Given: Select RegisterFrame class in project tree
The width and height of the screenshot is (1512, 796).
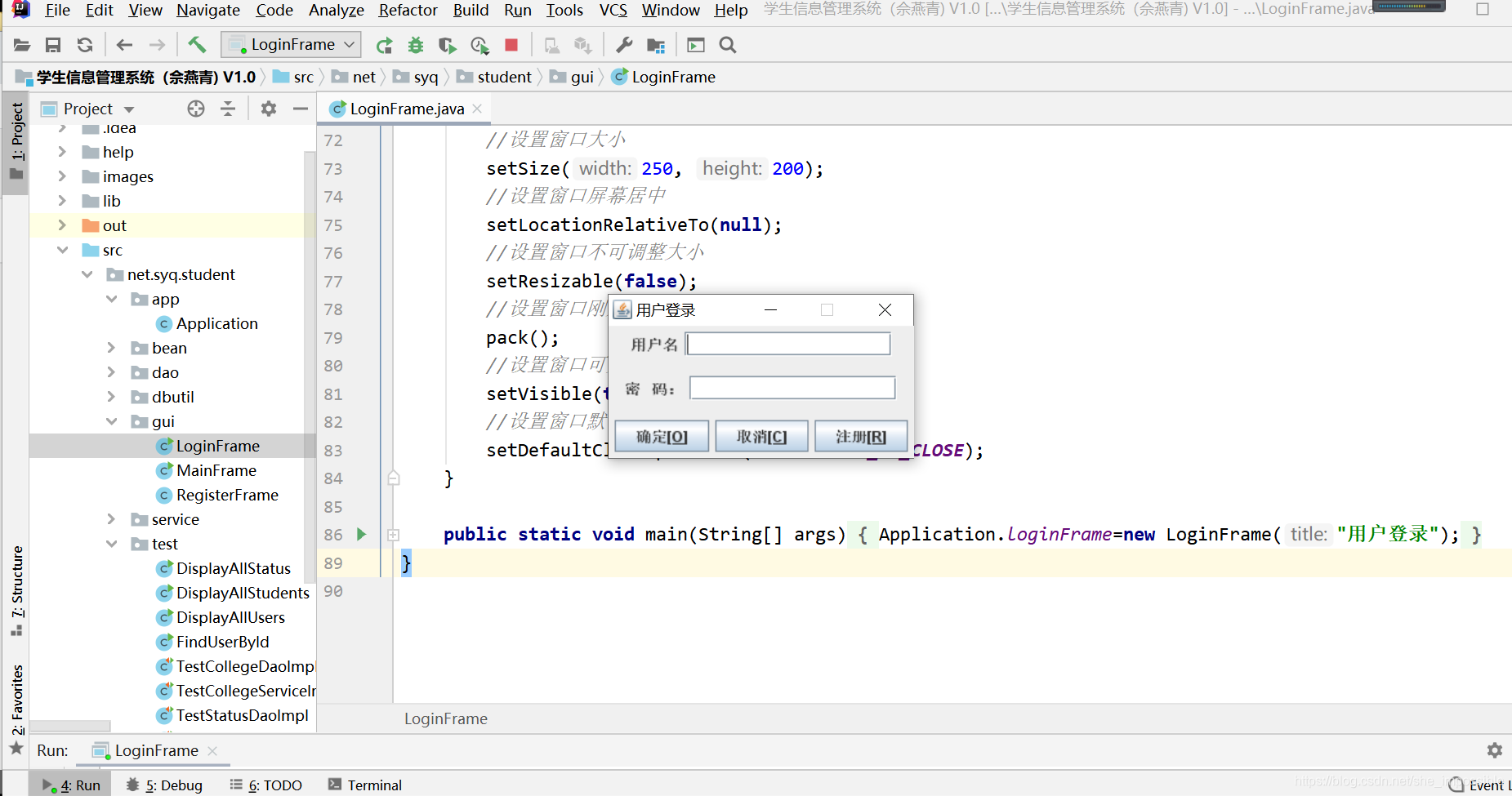Looking at the screenshot, I should [226, 495].
